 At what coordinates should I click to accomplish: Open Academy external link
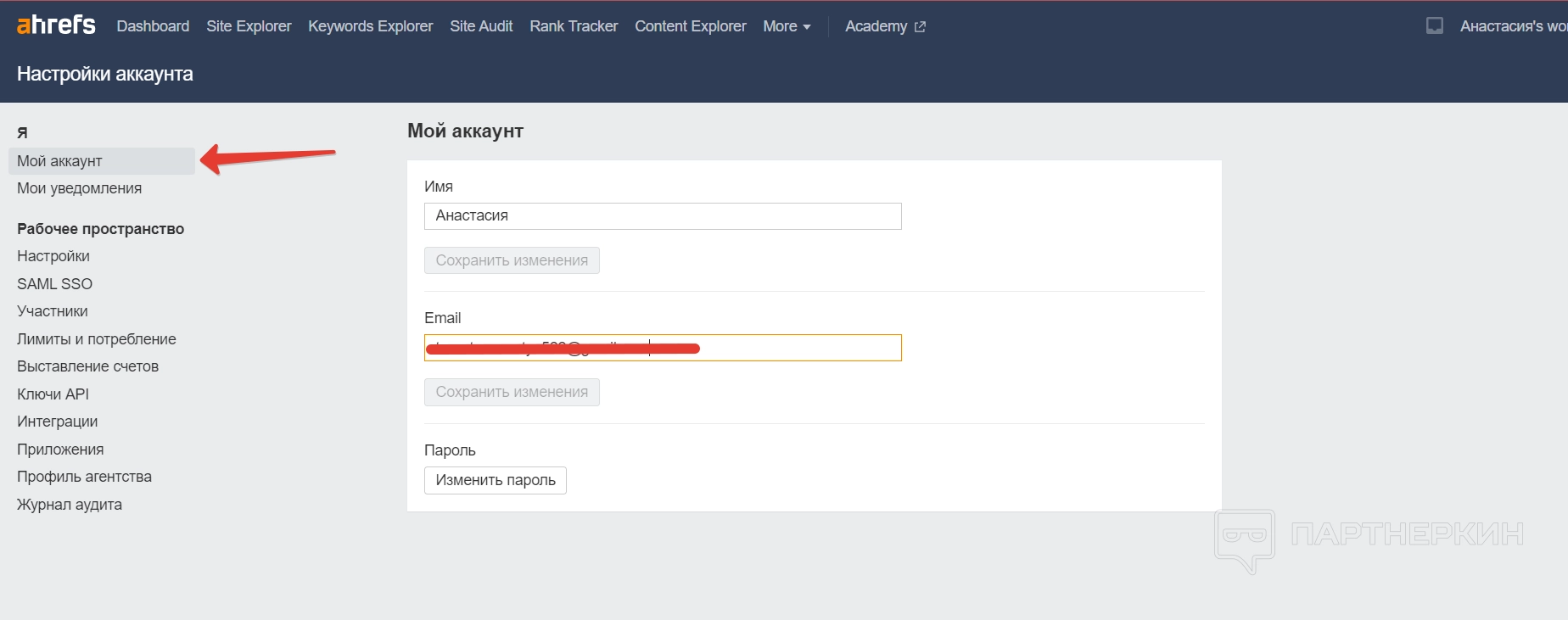pyautogui.click(x=885, y=26)
